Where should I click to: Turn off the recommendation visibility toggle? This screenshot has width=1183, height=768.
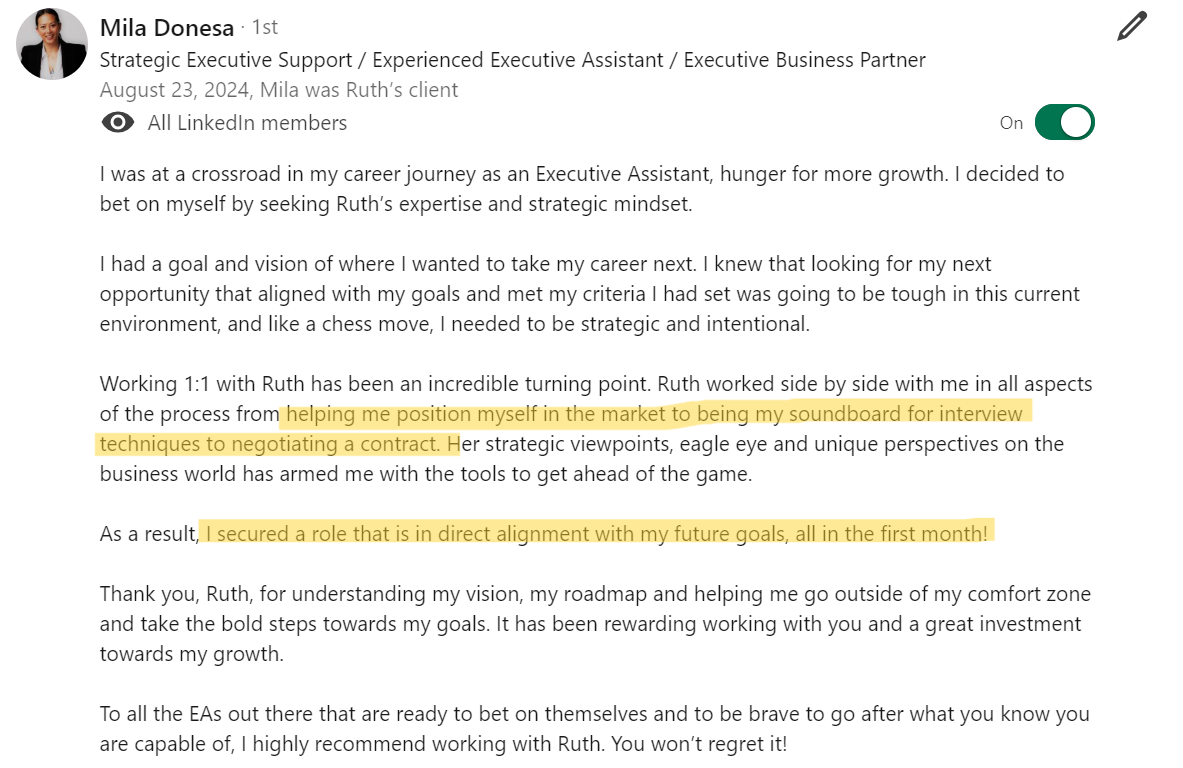(1065, 122)
